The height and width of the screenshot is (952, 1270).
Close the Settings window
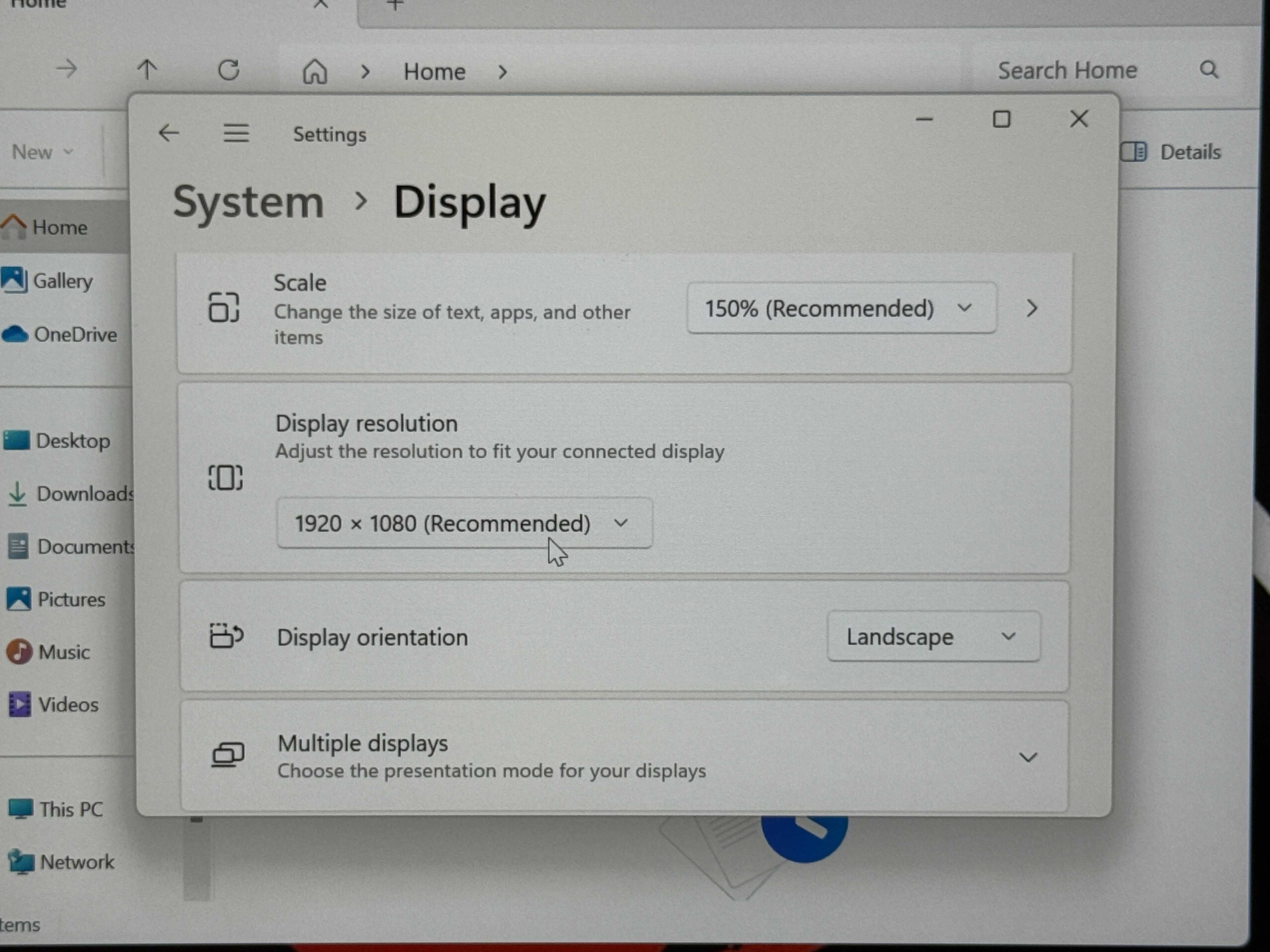tap(1079, 119)
